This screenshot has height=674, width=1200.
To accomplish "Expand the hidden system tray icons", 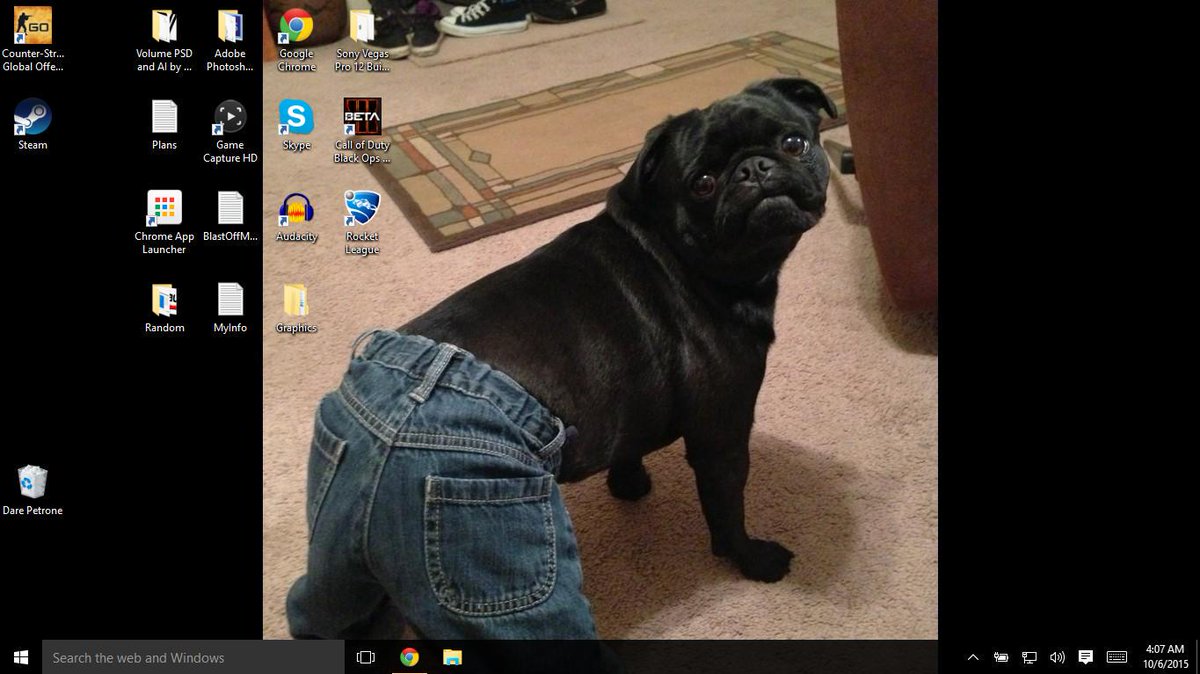I will pos(972,657).
